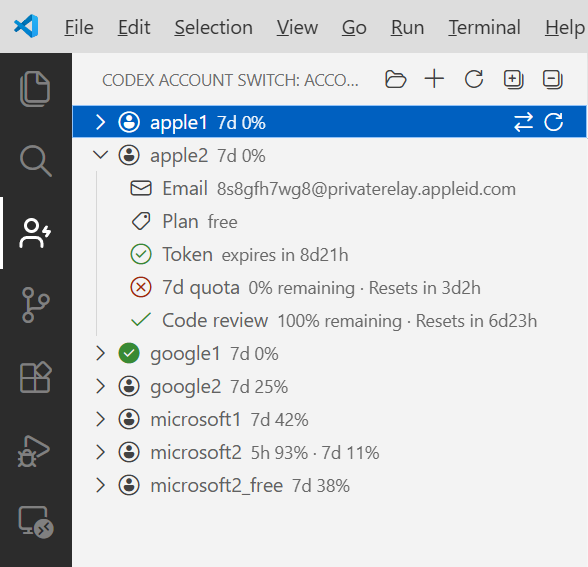
Task: Open the Run menu
Action: (407, 28)
